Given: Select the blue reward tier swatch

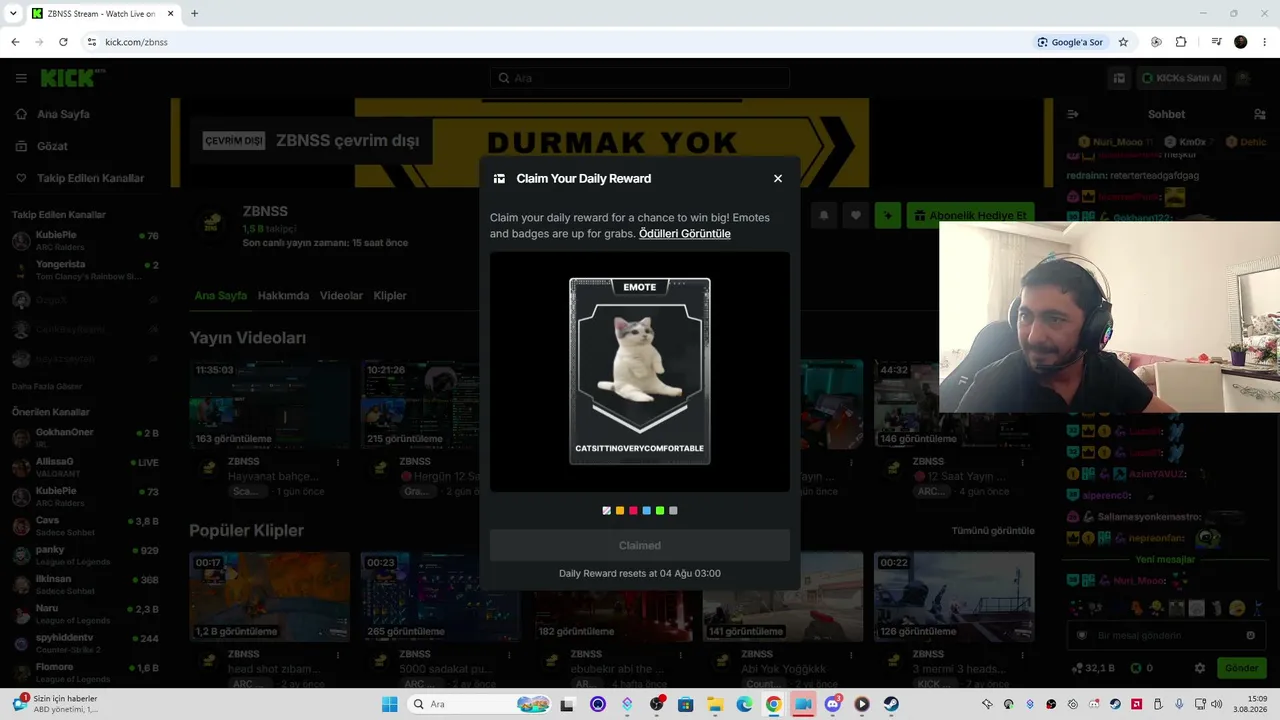Looking at the screenshot, I should pyautogui.click(x=647, y=511).
